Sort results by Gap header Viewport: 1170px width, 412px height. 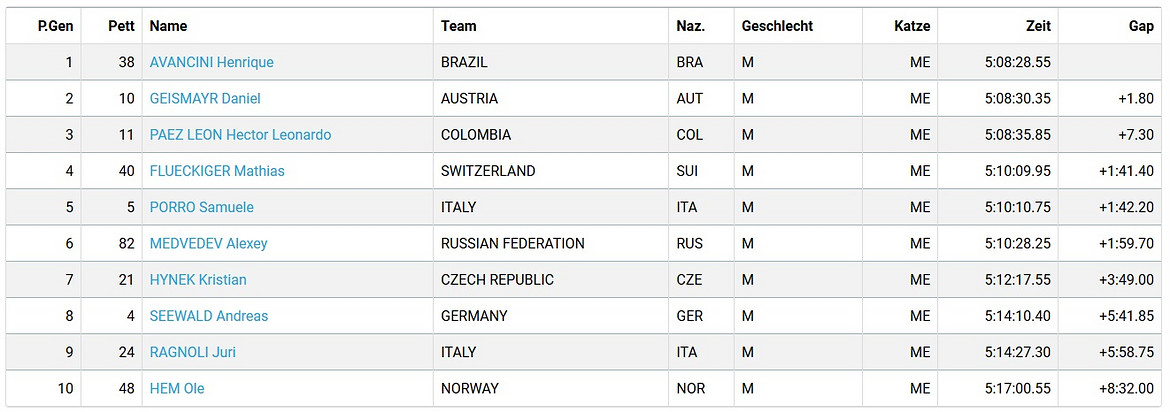coord(1142,26)
